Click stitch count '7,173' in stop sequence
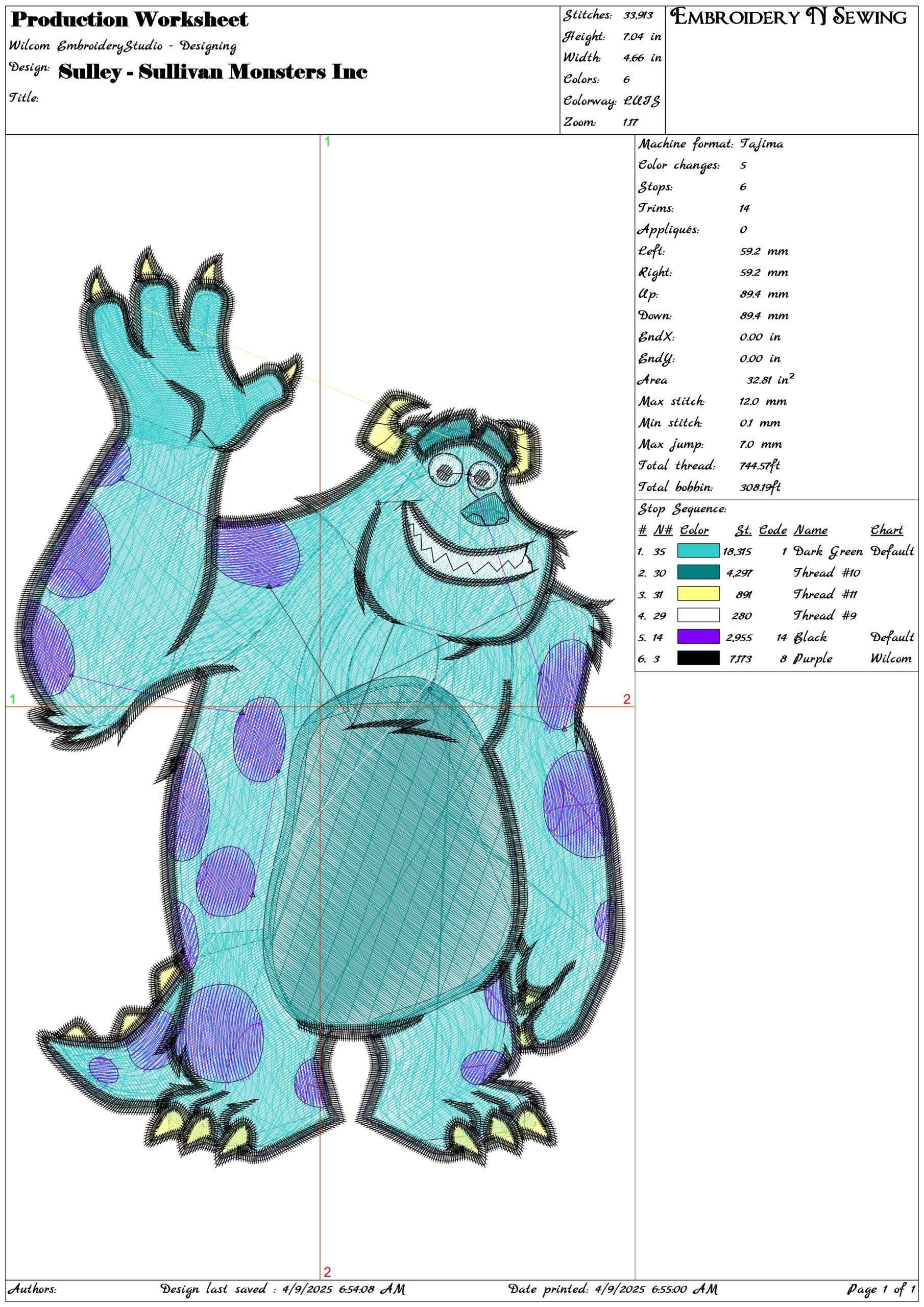The image size is (924, 1307). coord(740,659)
